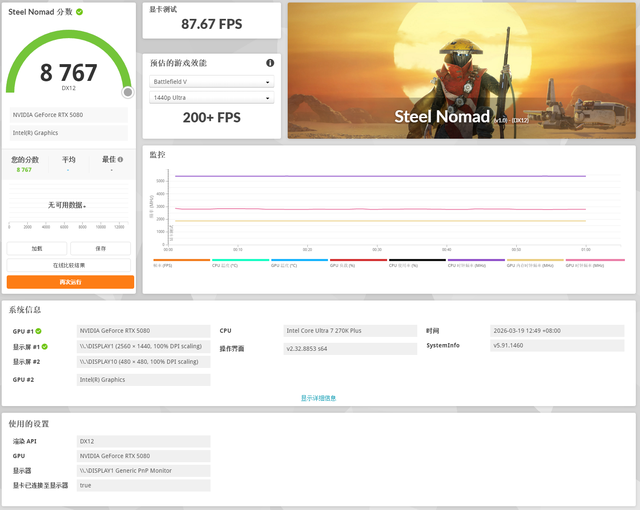The height and width of the screenshot is (510, 640).
Task: Click the true value for 显卡已连接至显示器
Action: pyautogui.click(x=144, y=486)
